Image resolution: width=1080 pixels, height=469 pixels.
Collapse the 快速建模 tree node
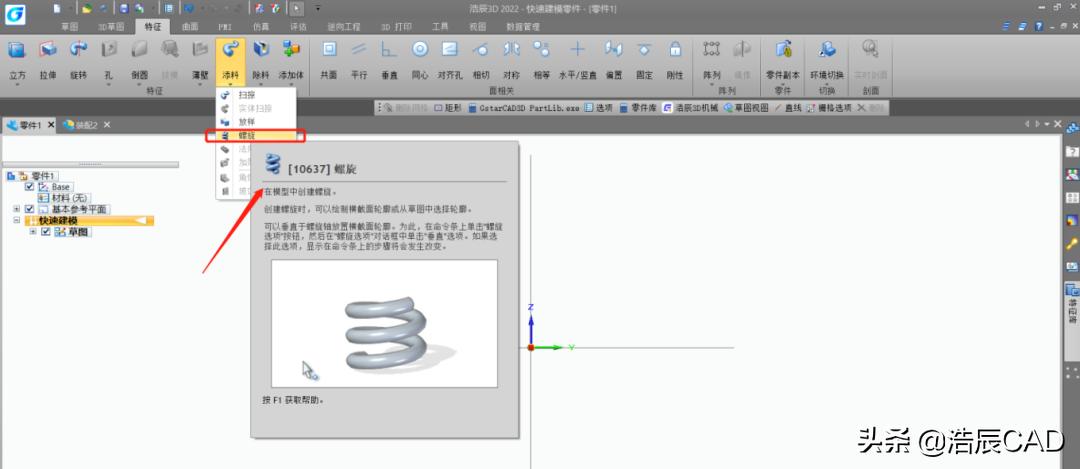tap(17, 220)
